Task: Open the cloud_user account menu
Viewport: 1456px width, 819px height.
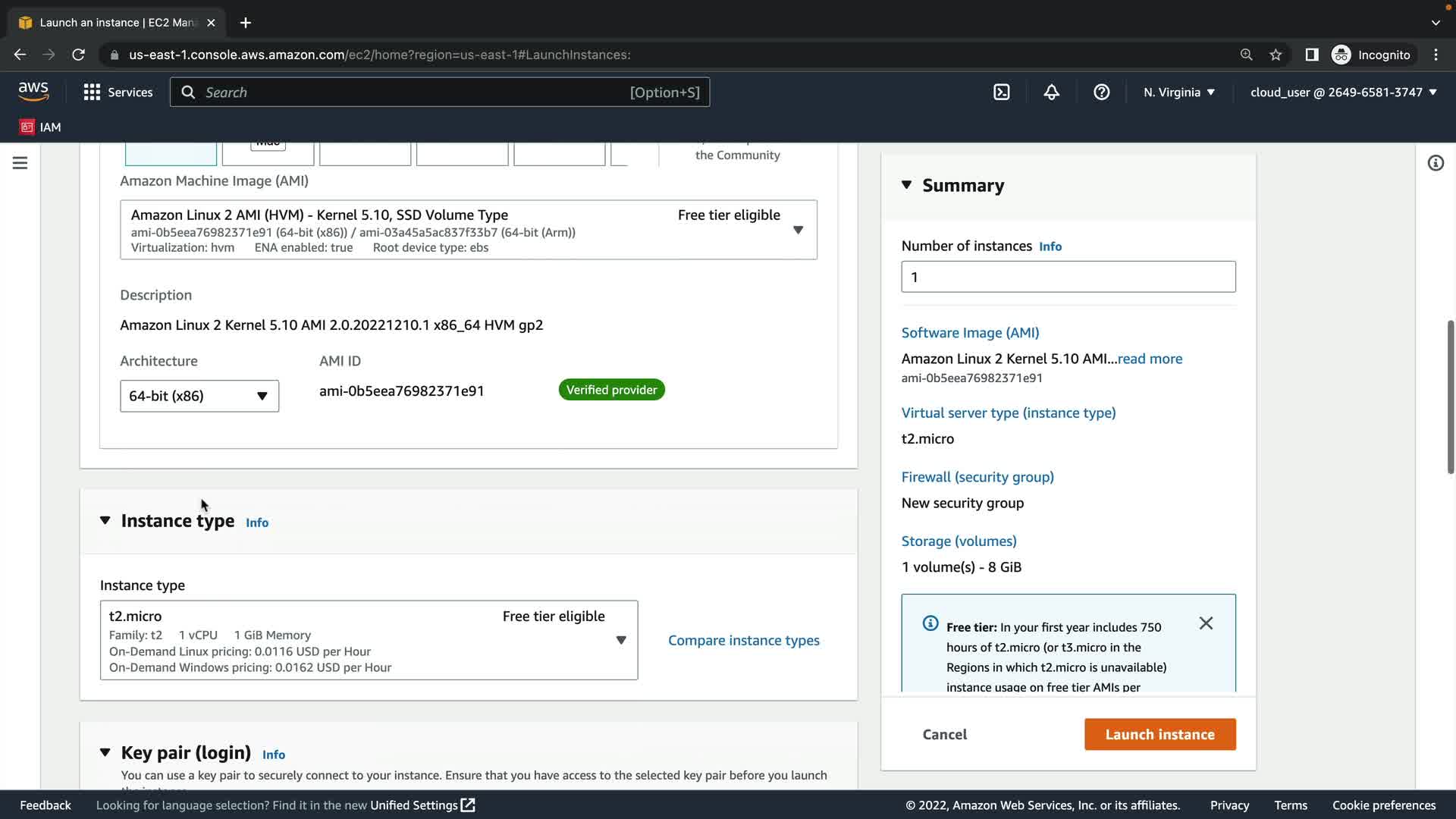Action: point(1343,93)
